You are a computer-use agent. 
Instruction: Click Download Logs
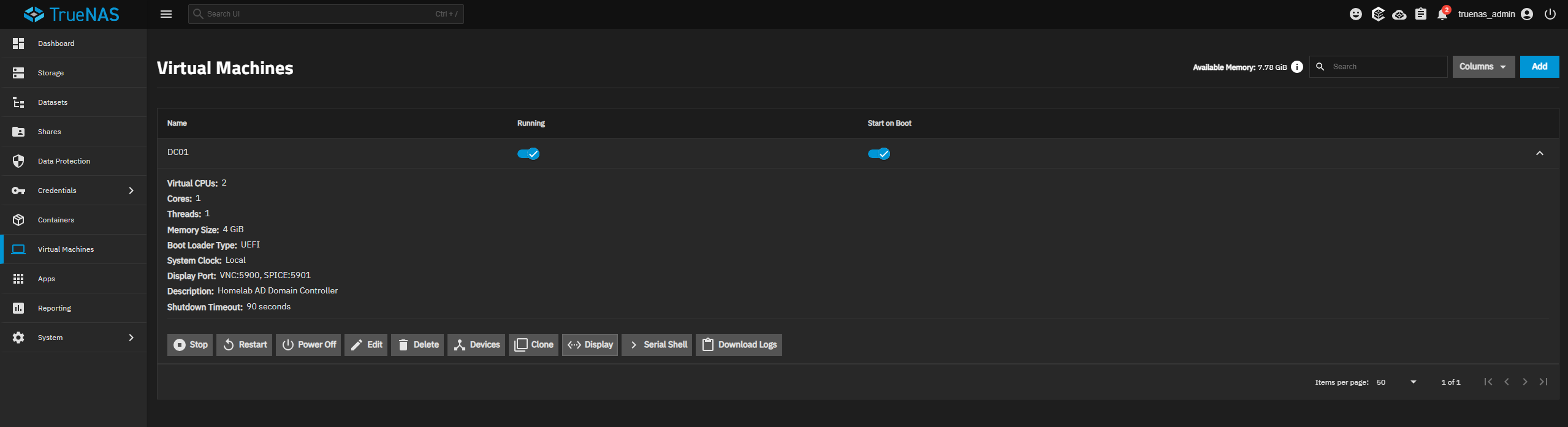pyautogui.click(x=739, y=345)
